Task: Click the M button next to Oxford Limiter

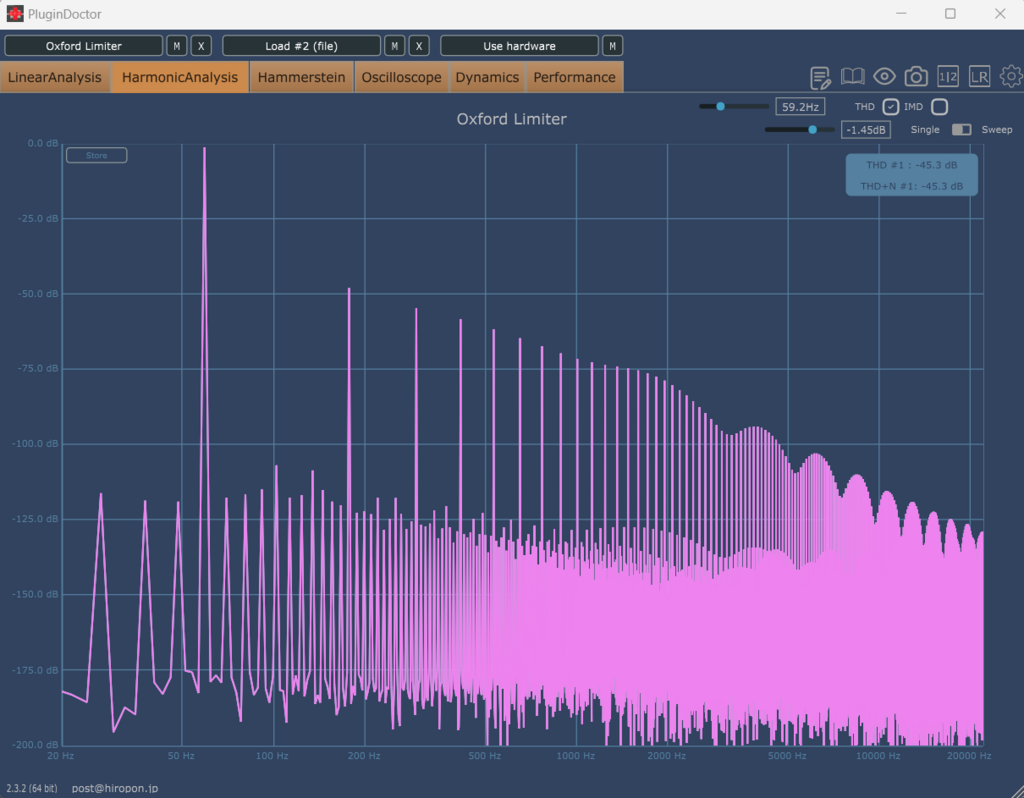Action: (176, 46)
